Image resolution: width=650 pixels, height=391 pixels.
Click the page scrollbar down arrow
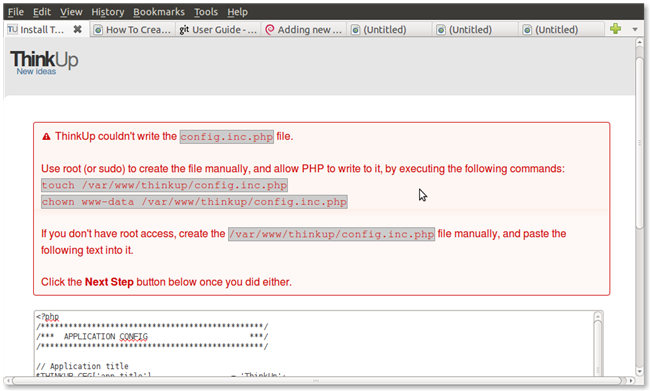point(640,371)
